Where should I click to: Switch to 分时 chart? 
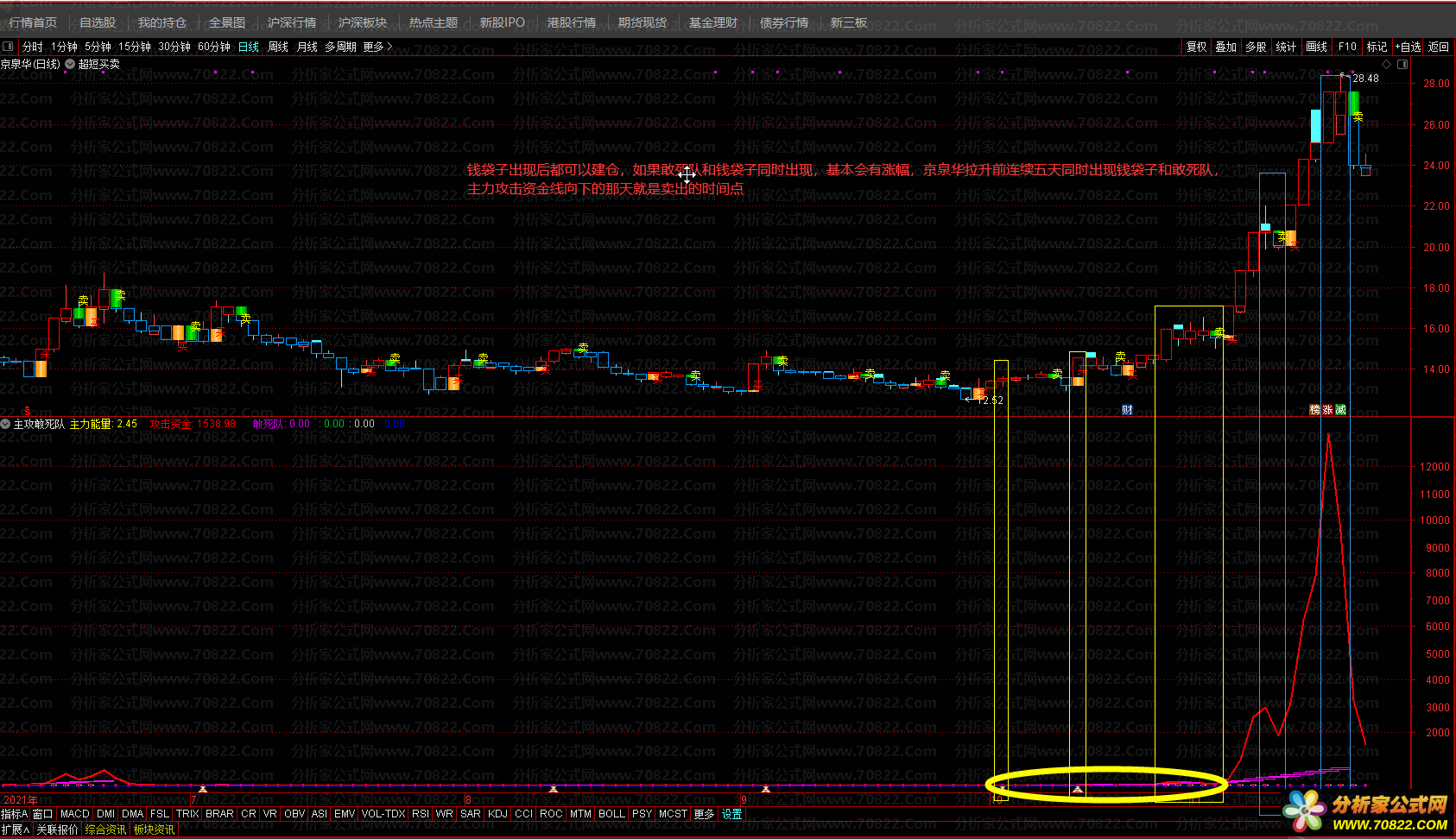[x=32, y=47]
